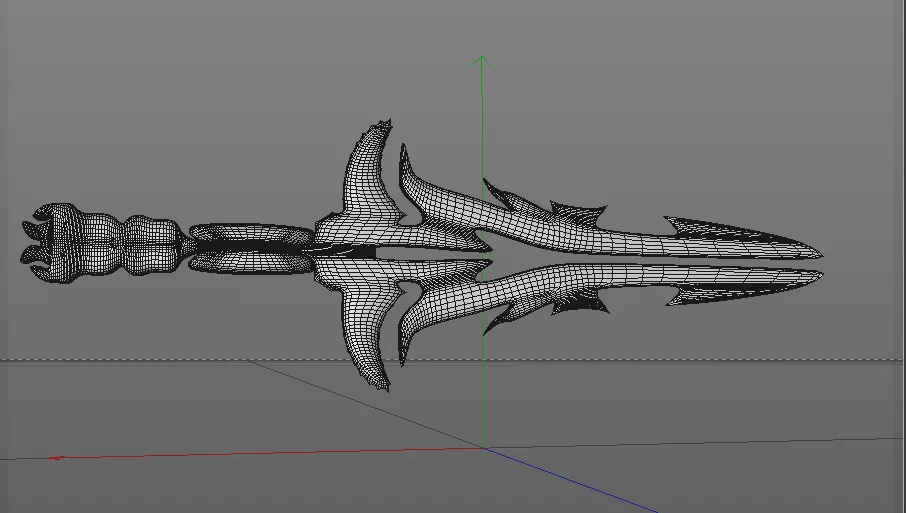Click the blue Z-axis line
Image resolution: width=906 pixels, height=513 pixels.
570,480
